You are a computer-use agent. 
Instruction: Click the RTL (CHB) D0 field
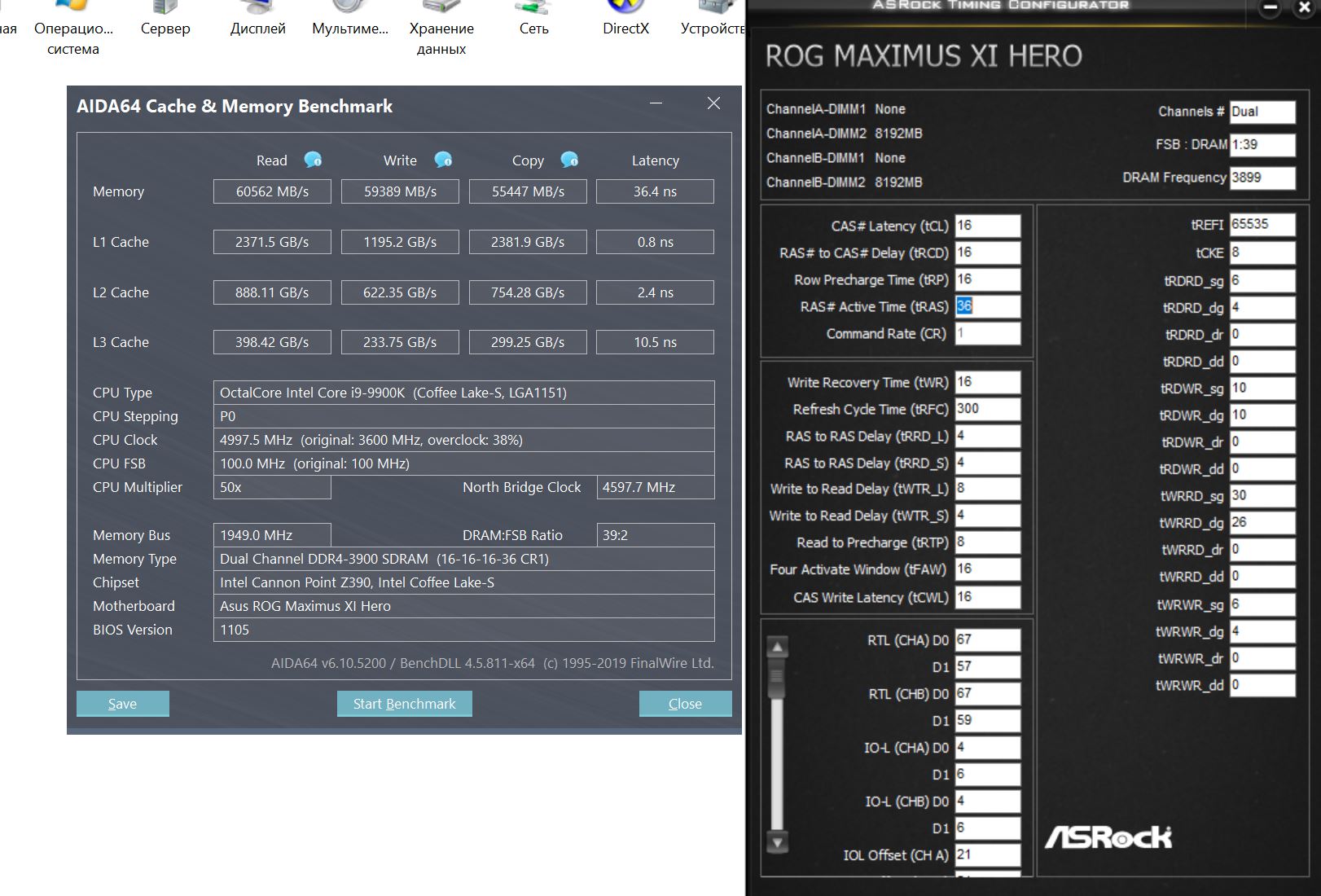pos(988,693)
